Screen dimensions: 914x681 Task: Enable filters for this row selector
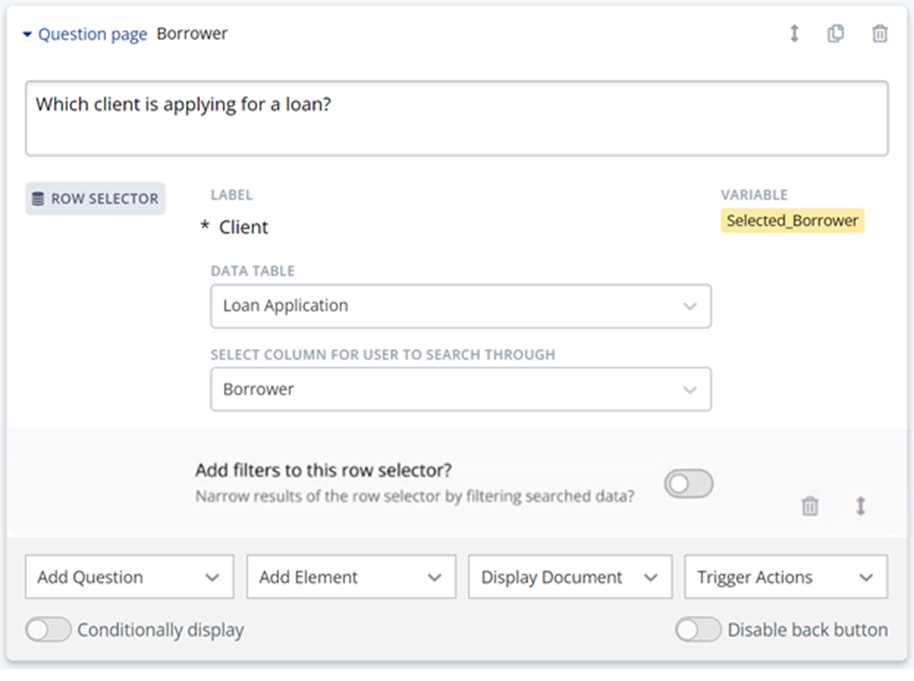pos(688,484)
